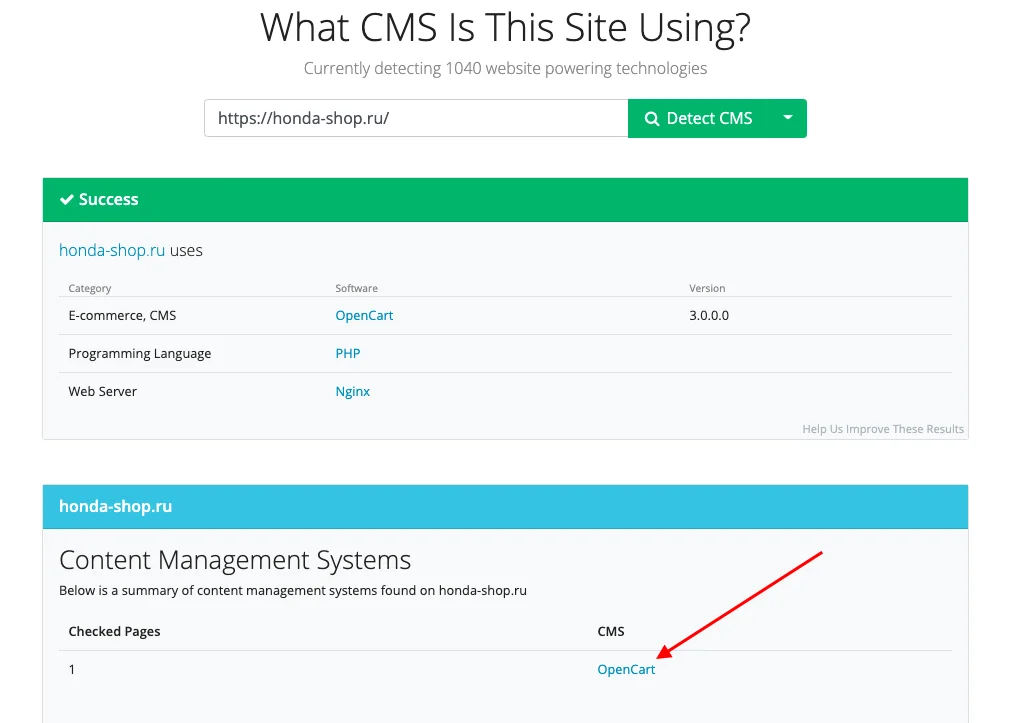Image resolution: width=1036 pixels, height=723 pixels.
Task: Select the Programming Language row label
Action: (140, 353)
